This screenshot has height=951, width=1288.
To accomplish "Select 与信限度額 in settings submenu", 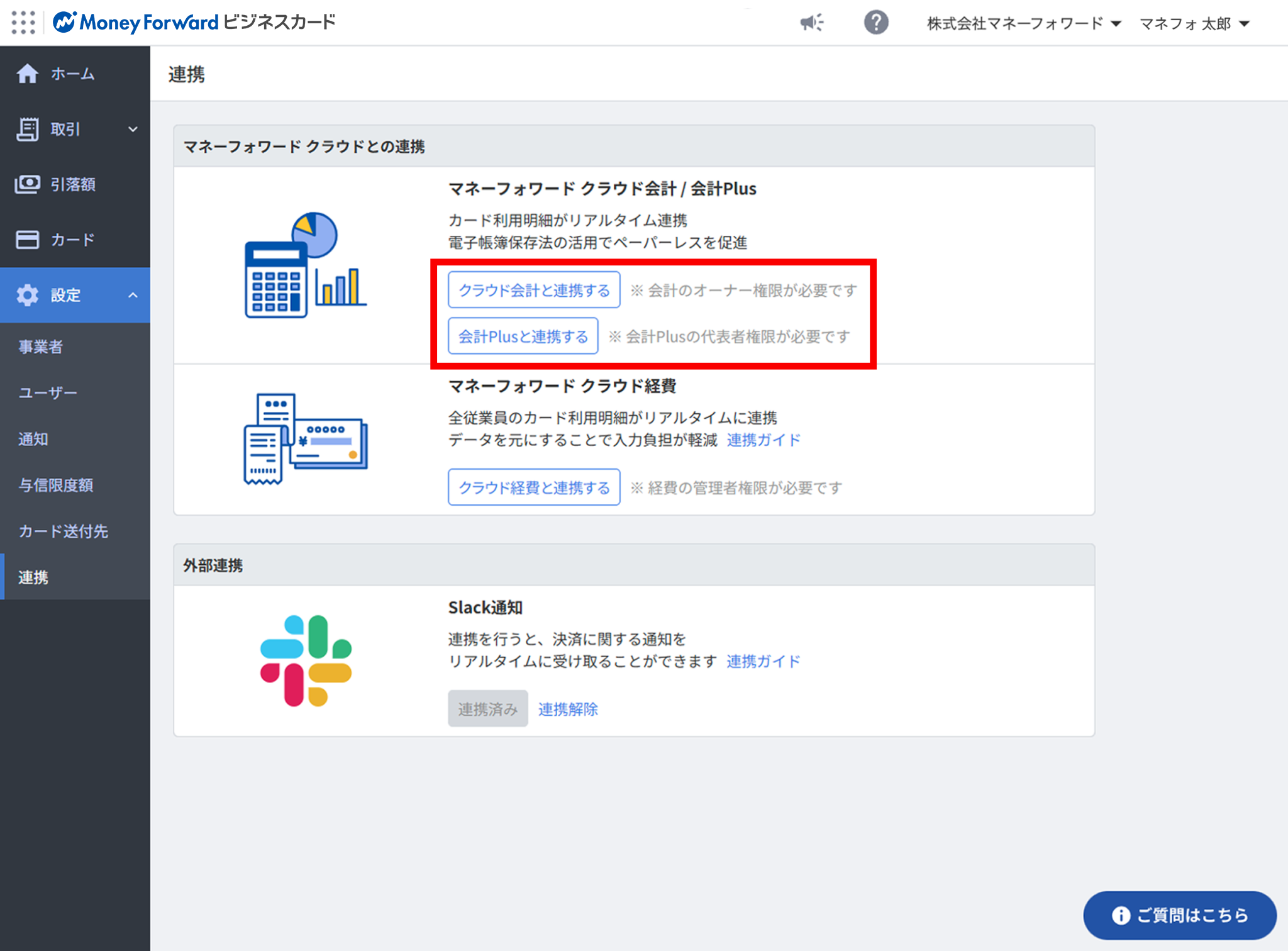I will click(56, 485).
